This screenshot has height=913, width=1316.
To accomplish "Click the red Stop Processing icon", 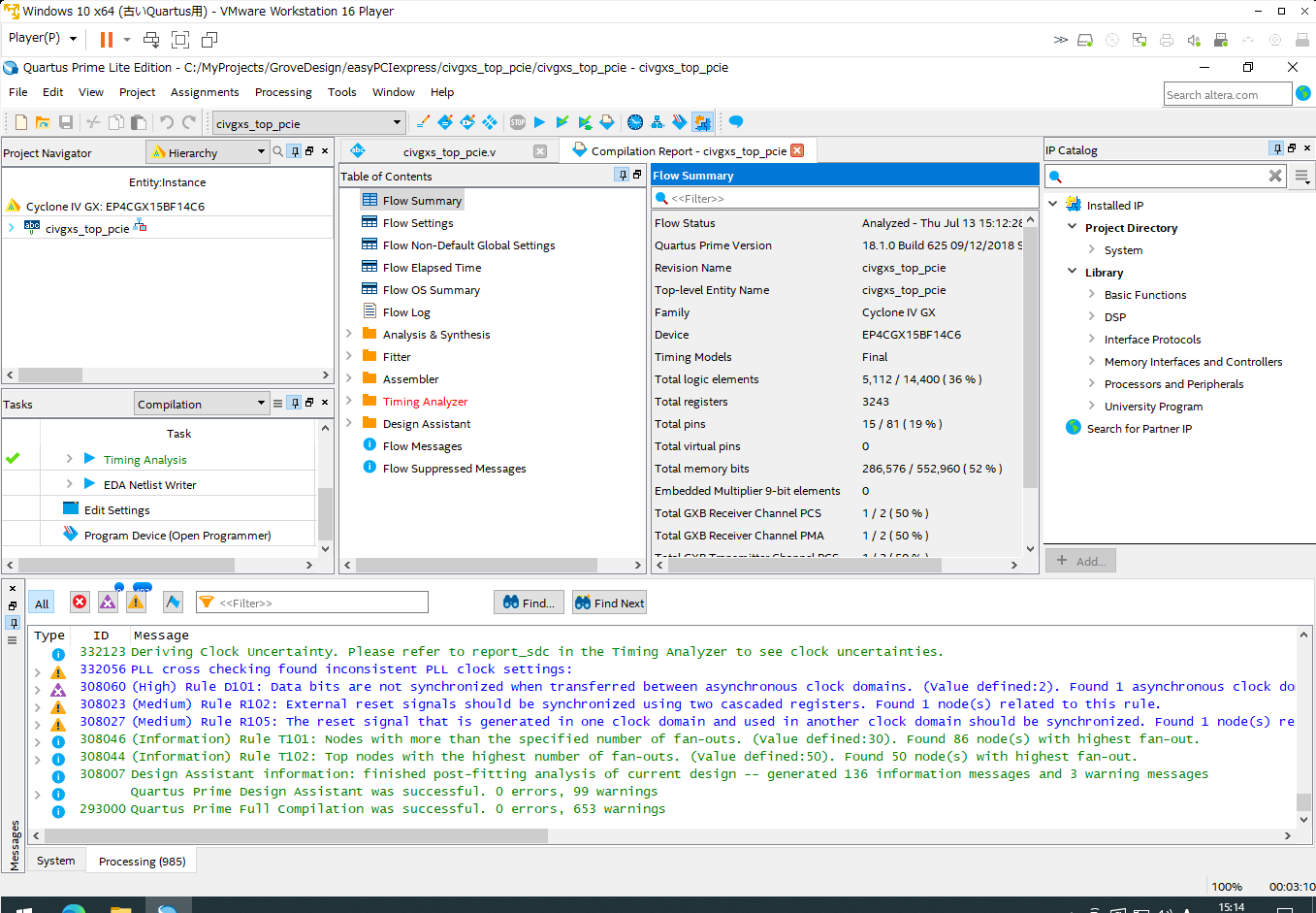I will click(518, 122).
